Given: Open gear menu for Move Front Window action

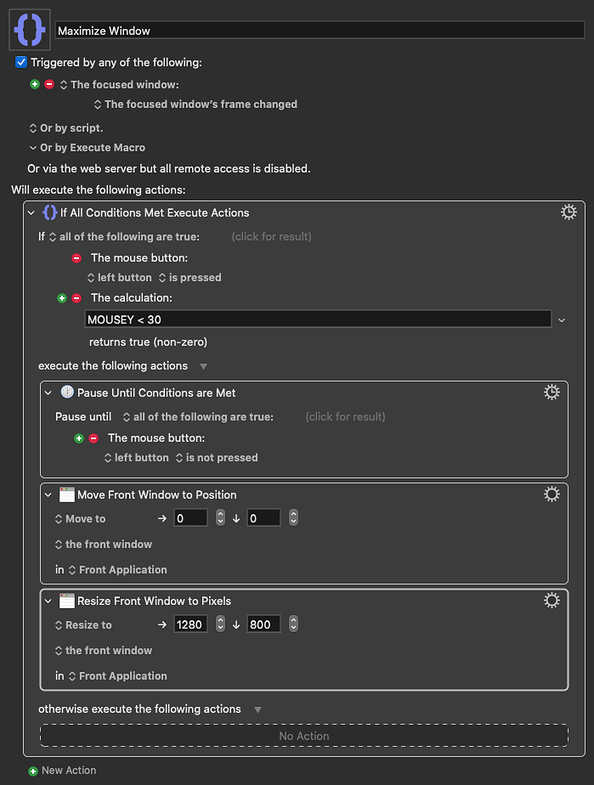Looking at the screenshot, I should tap(551, 494).
